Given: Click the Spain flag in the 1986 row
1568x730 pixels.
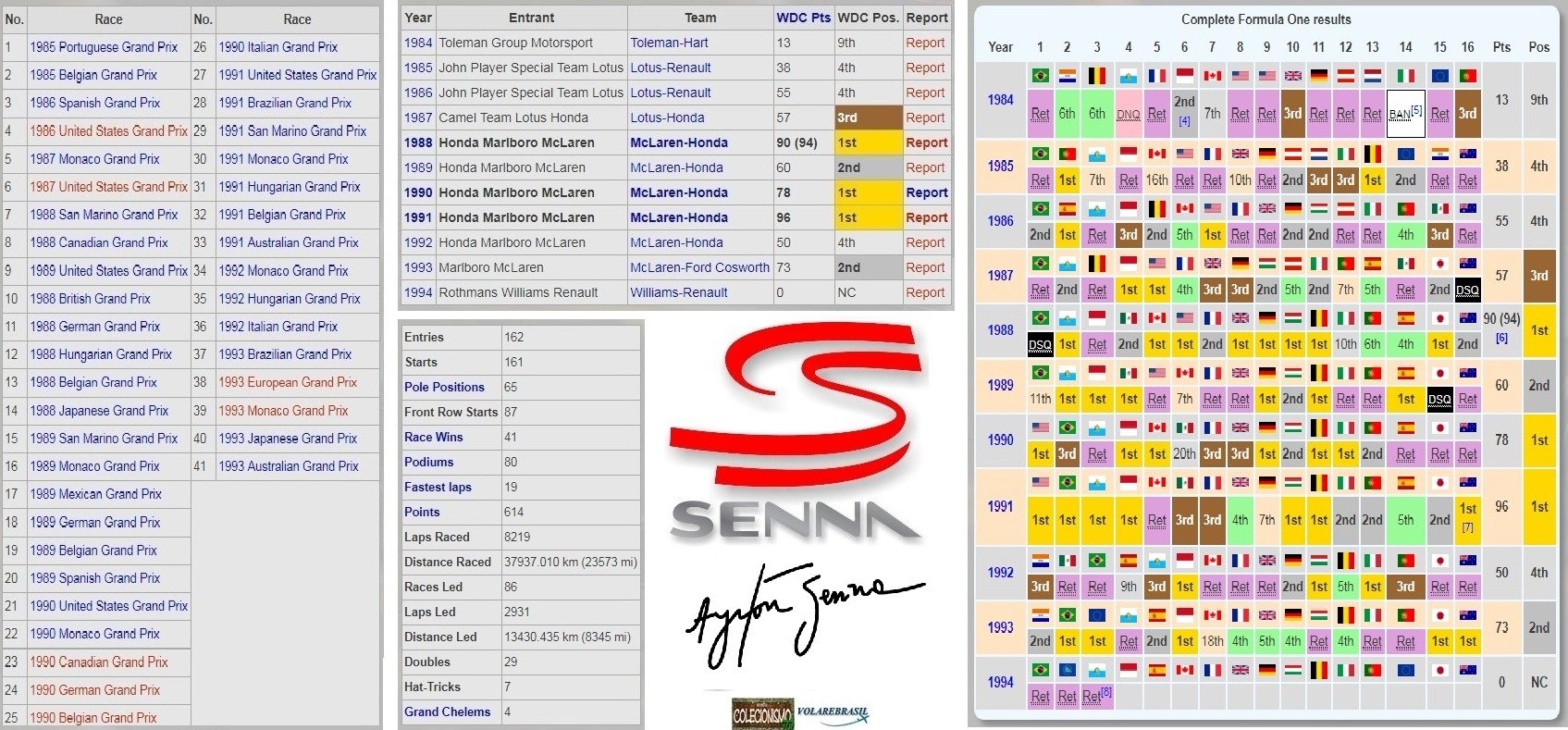Looking at the screenshot, I should coord(1068,209).
